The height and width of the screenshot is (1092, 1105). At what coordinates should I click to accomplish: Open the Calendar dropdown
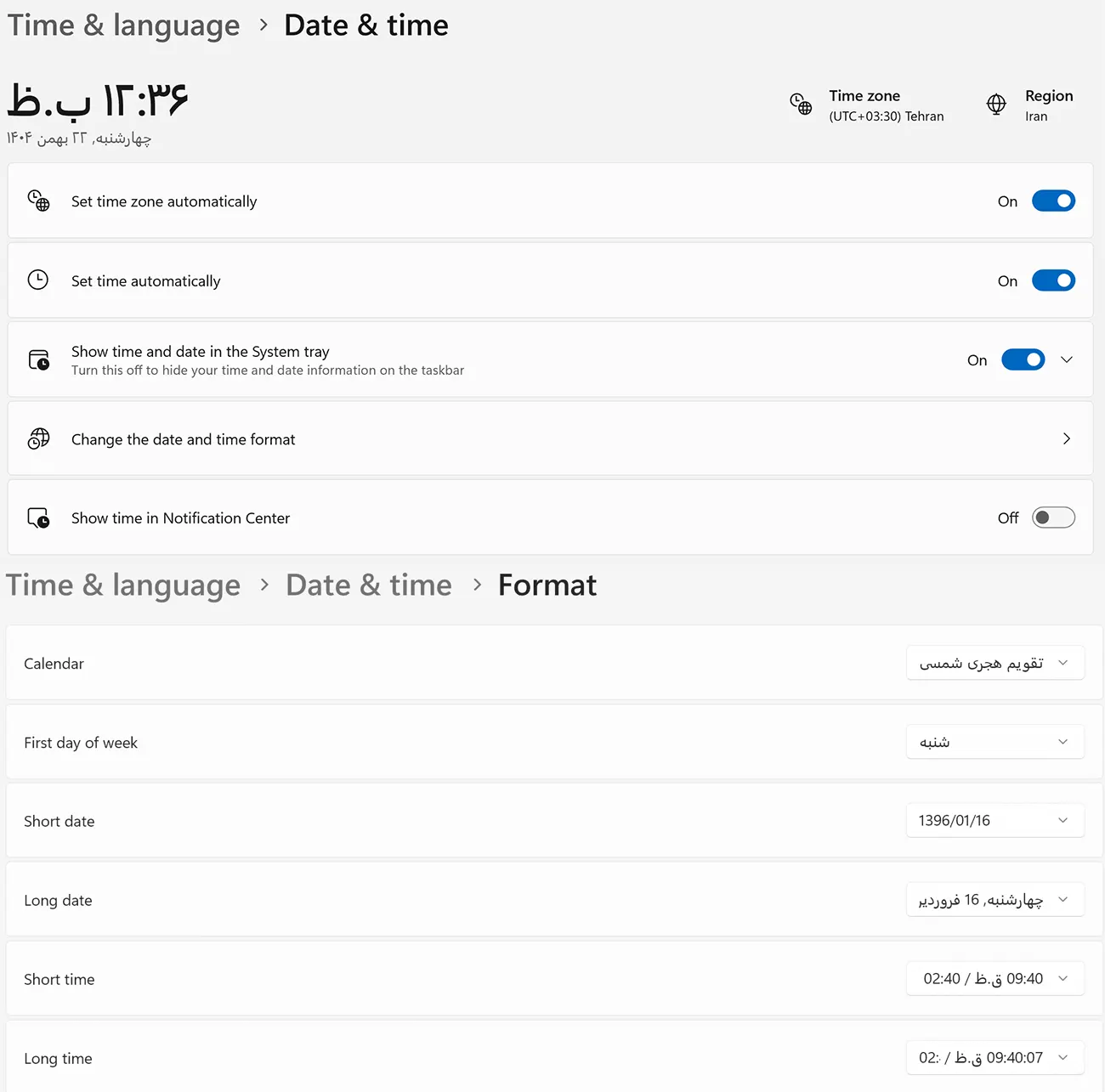point(994,663)
